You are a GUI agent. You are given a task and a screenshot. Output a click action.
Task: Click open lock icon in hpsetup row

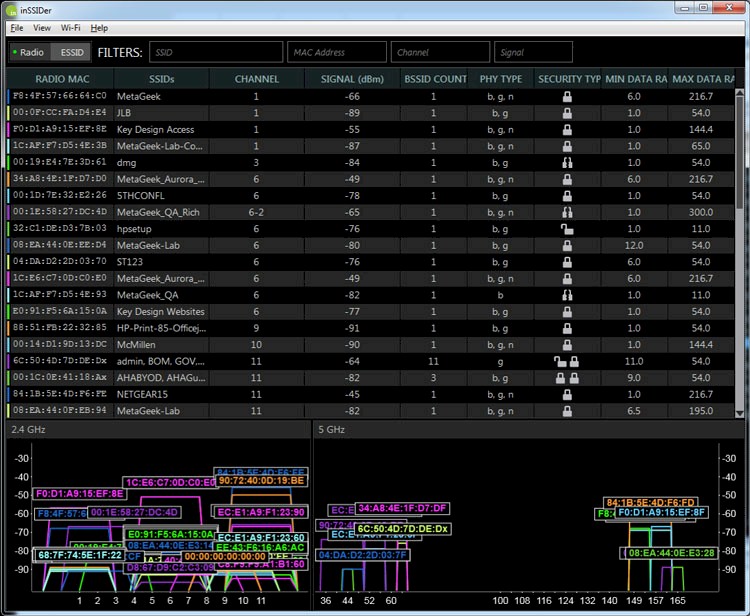tap(567, 229)
